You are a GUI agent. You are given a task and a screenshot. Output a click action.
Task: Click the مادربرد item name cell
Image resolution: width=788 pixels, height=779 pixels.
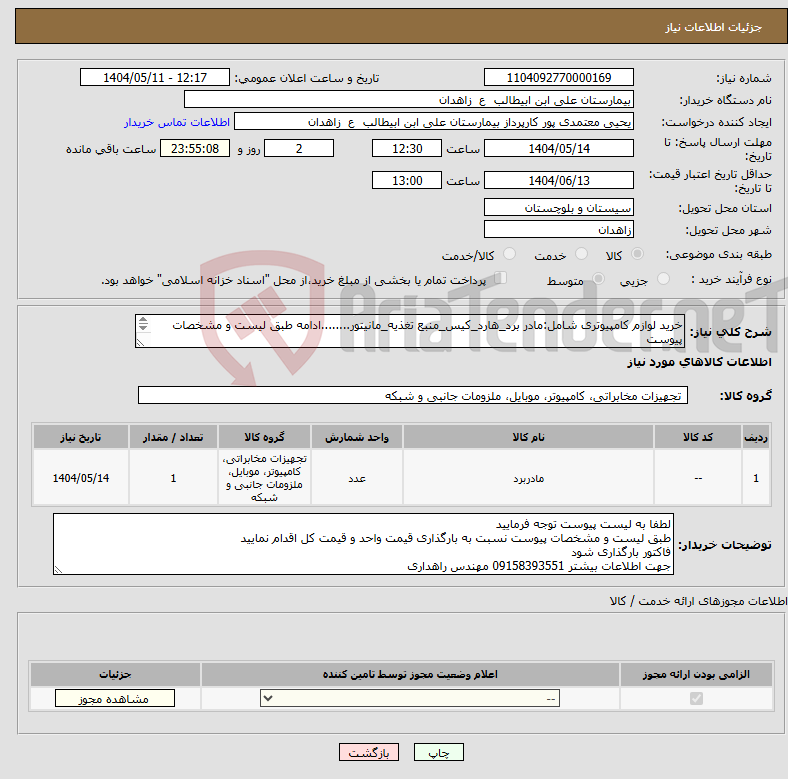(528, 478)
